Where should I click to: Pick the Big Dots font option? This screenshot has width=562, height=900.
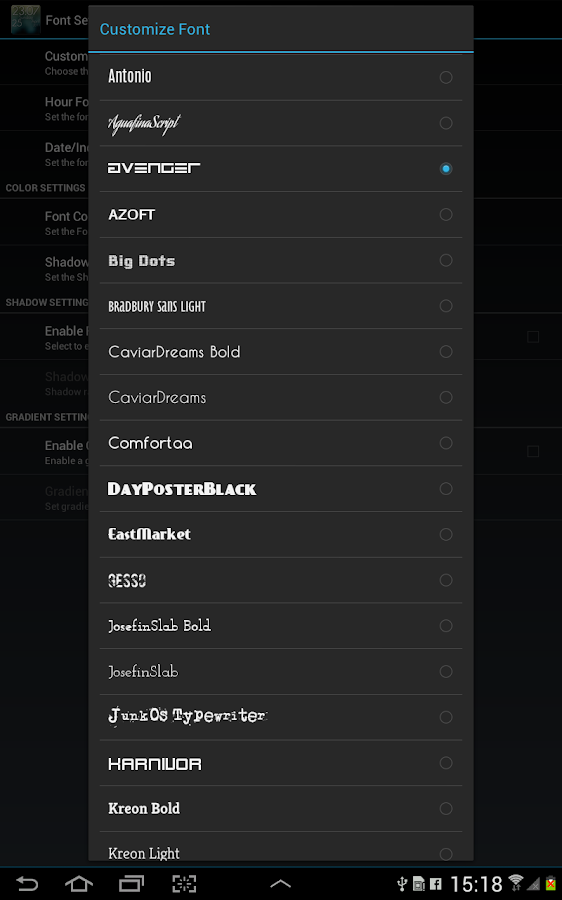[281, 261]
